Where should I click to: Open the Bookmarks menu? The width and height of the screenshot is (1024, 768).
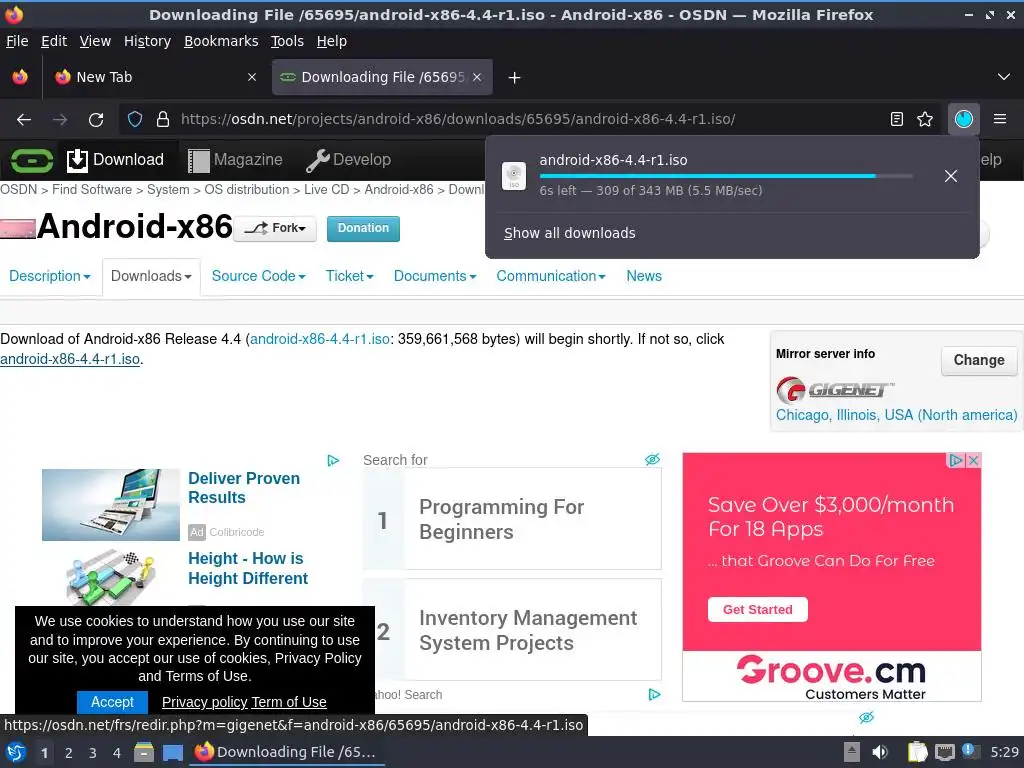(221, 41)
